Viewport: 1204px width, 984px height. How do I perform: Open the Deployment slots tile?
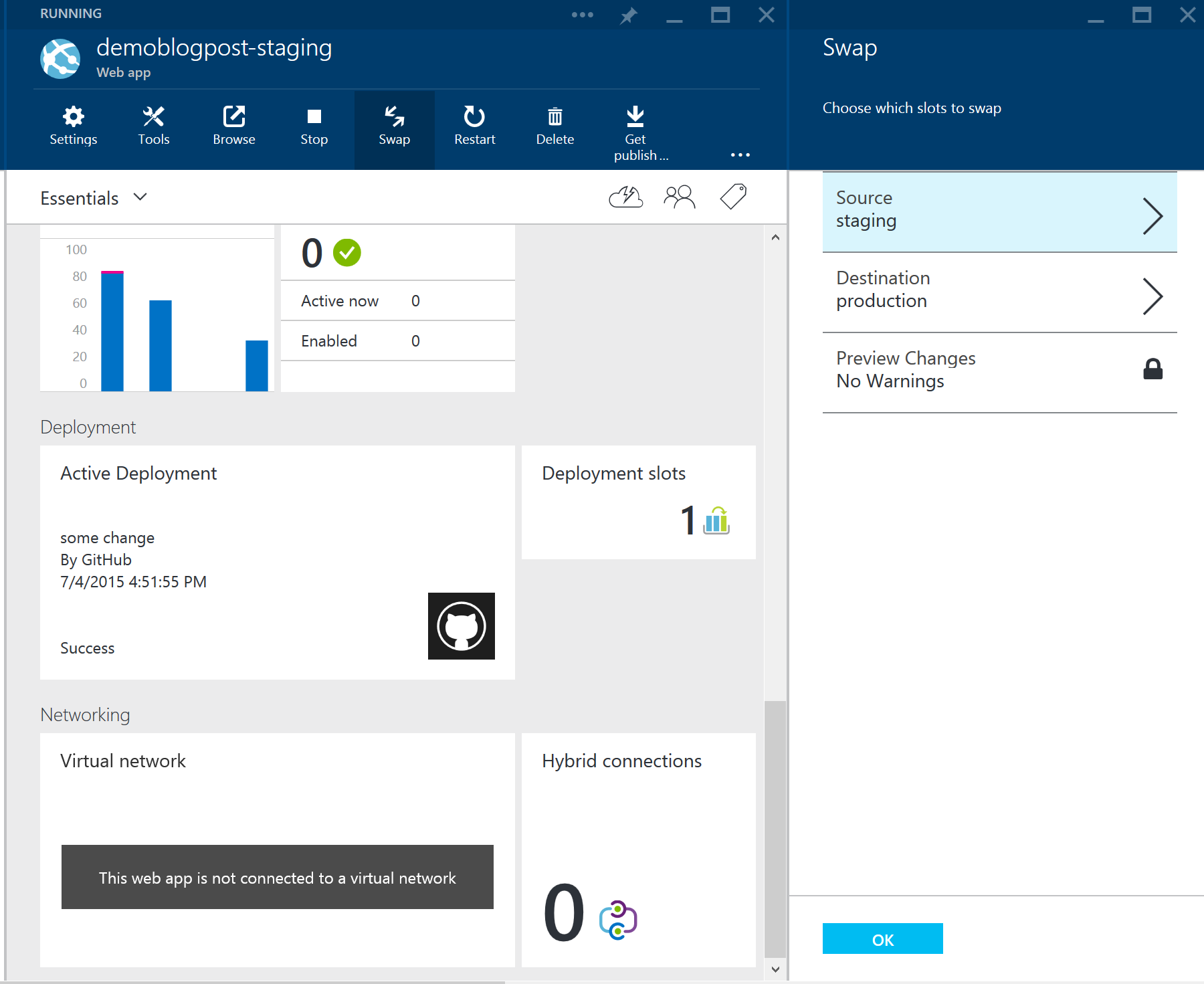[638, 502]
